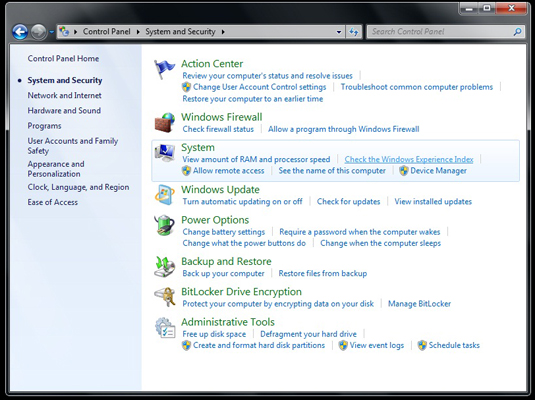Click shield icon next to Schedule tasks
This screenshot has width=535, height=400.
pos(422,345)
